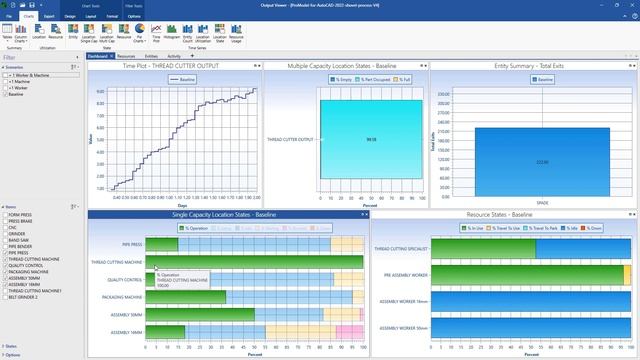Check the BELT GRINDER 2 item
Image resolution: width=640 pixels, height=360 pixels.
pos(5,297)
